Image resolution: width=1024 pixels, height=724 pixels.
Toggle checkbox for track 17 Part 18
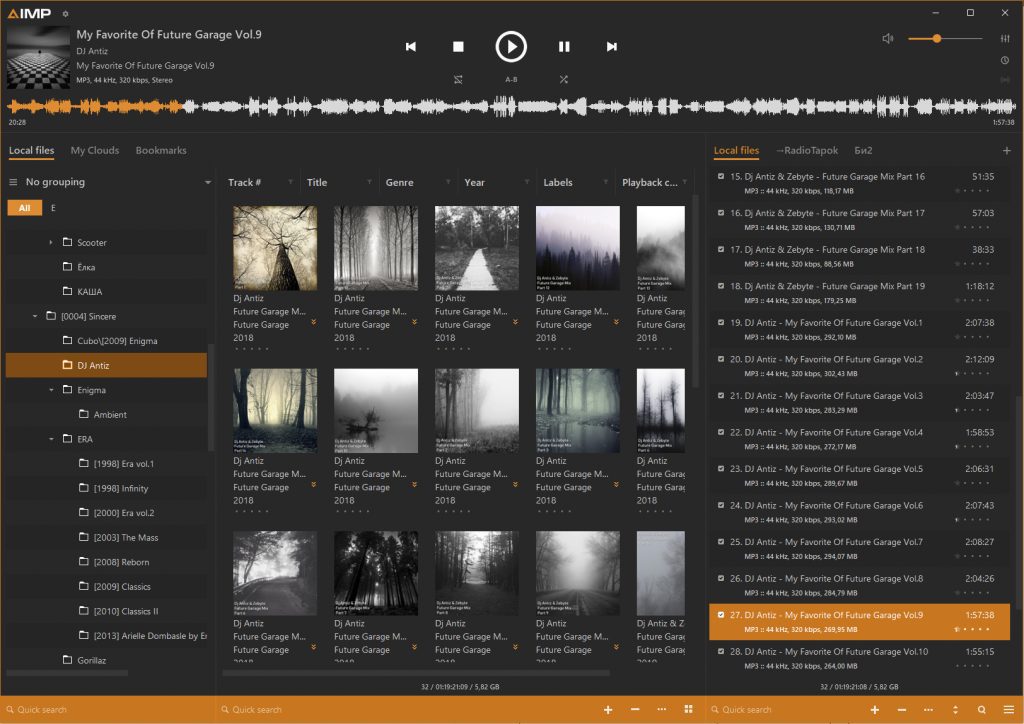[721, 249]
